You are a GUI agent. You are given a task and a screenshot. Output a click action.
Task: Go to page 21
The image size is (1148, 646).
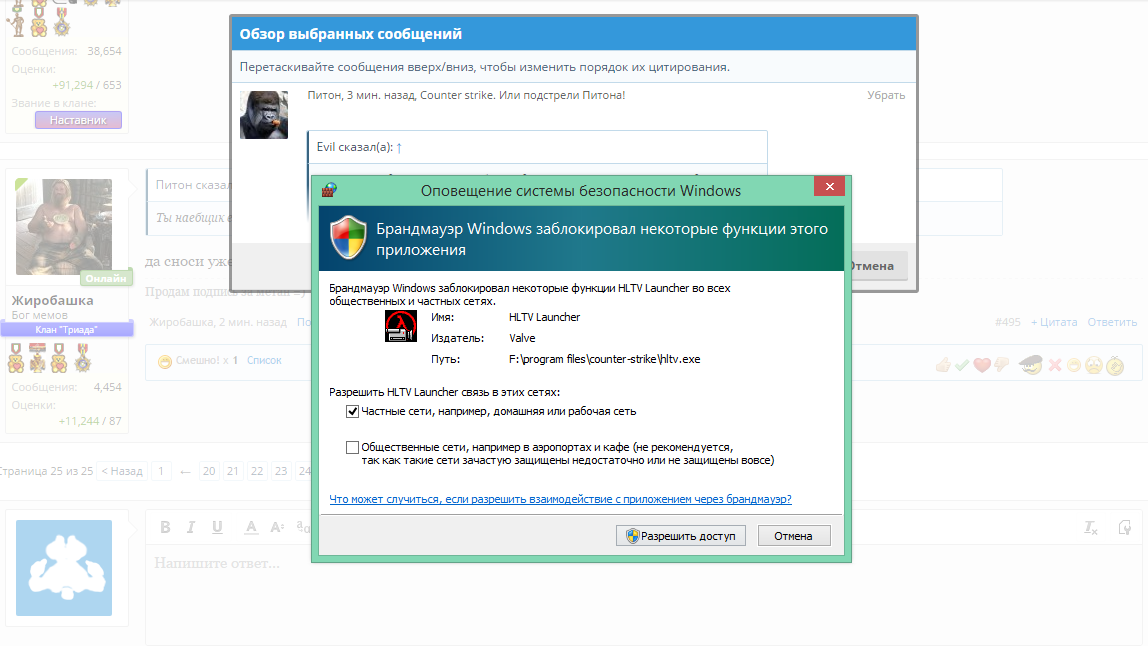click(x=233, y=471)
